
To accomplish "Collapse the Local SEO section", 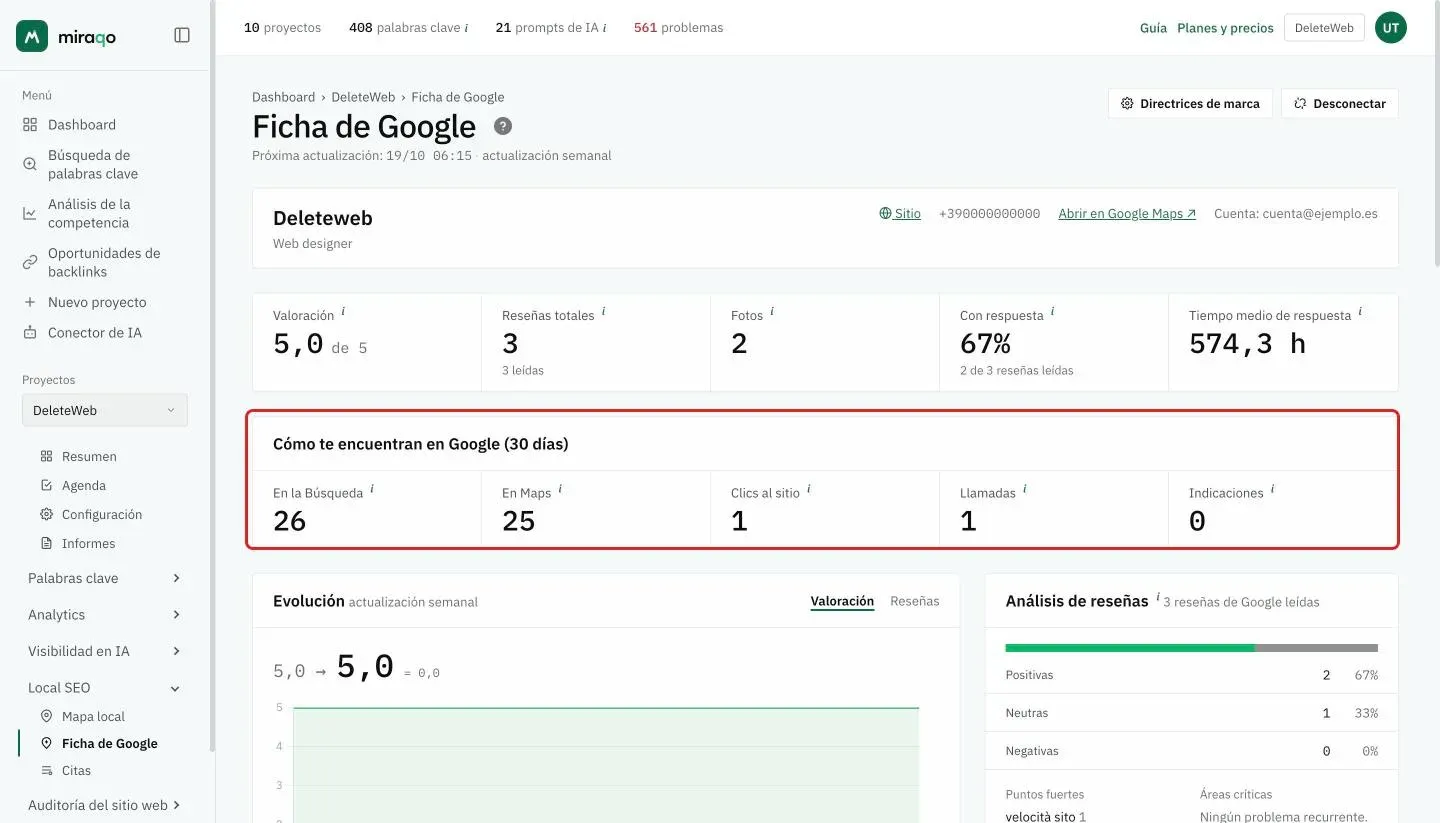I will tap(103, 688).
